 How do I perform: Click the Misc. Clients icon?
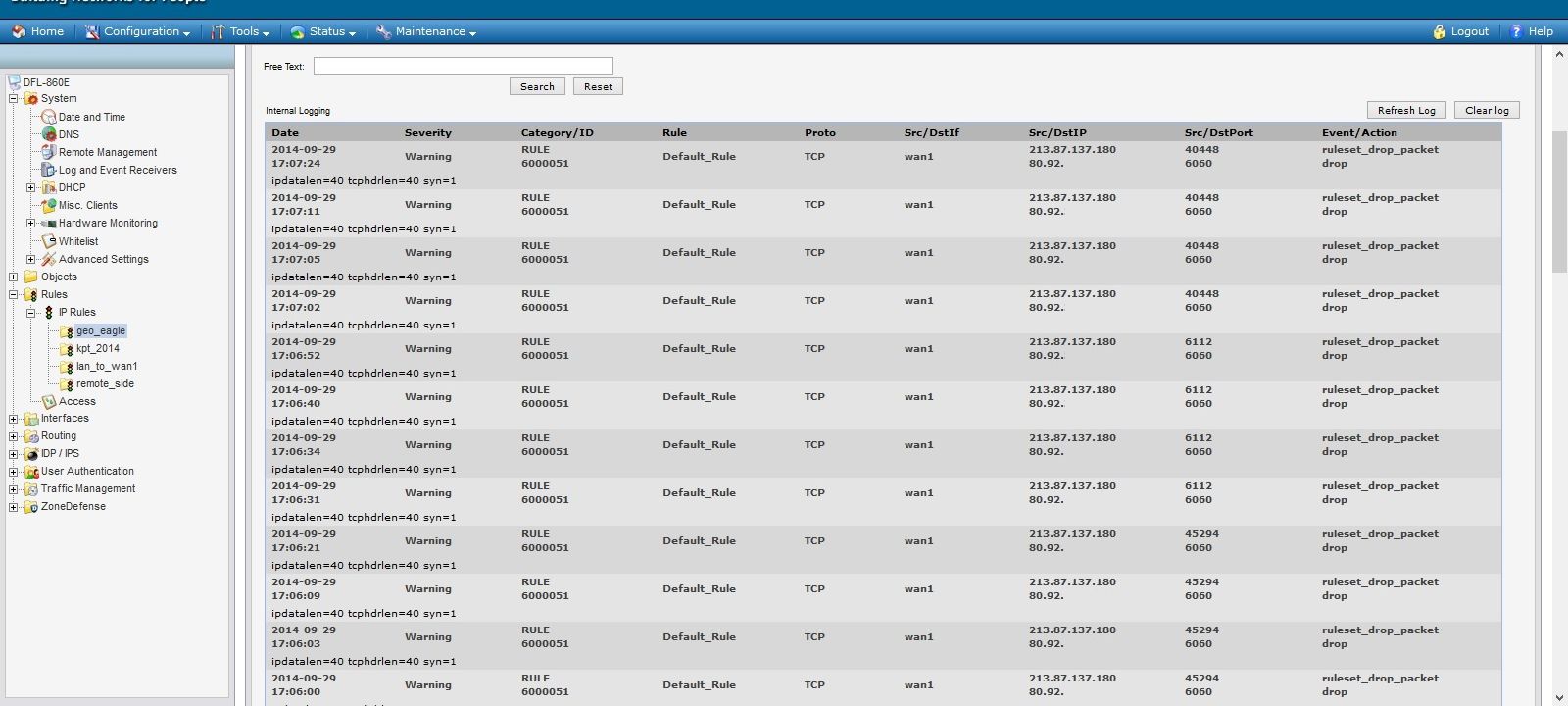[x=48, y=205]
